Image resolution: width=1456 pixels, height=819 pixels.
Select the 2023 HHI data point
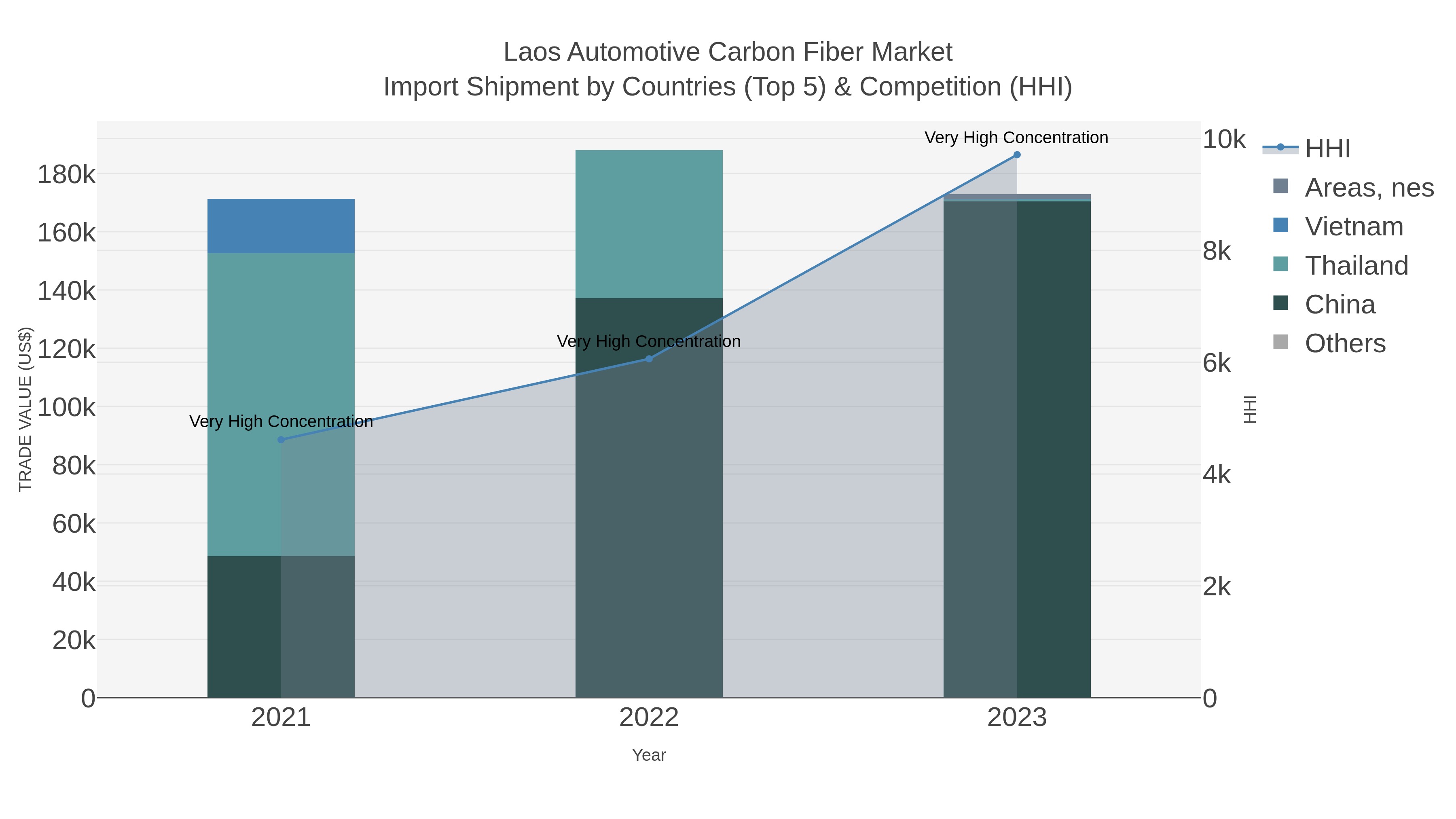click(x=1017, y=155)
